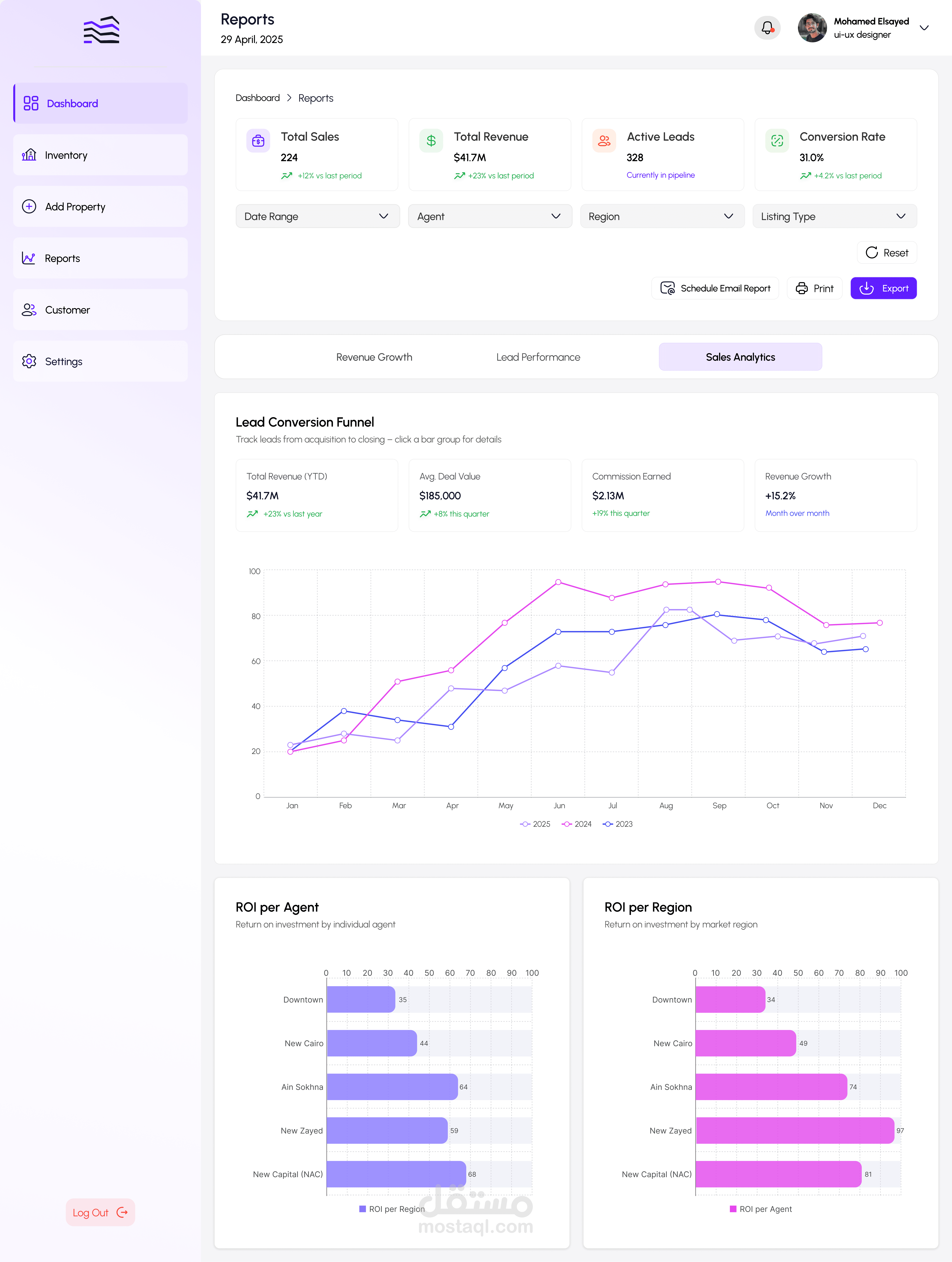Click the pink New Capital (NAC) bar valued 81
The height and width of the screenshot is (1262, 952).
click(779, 1174)
